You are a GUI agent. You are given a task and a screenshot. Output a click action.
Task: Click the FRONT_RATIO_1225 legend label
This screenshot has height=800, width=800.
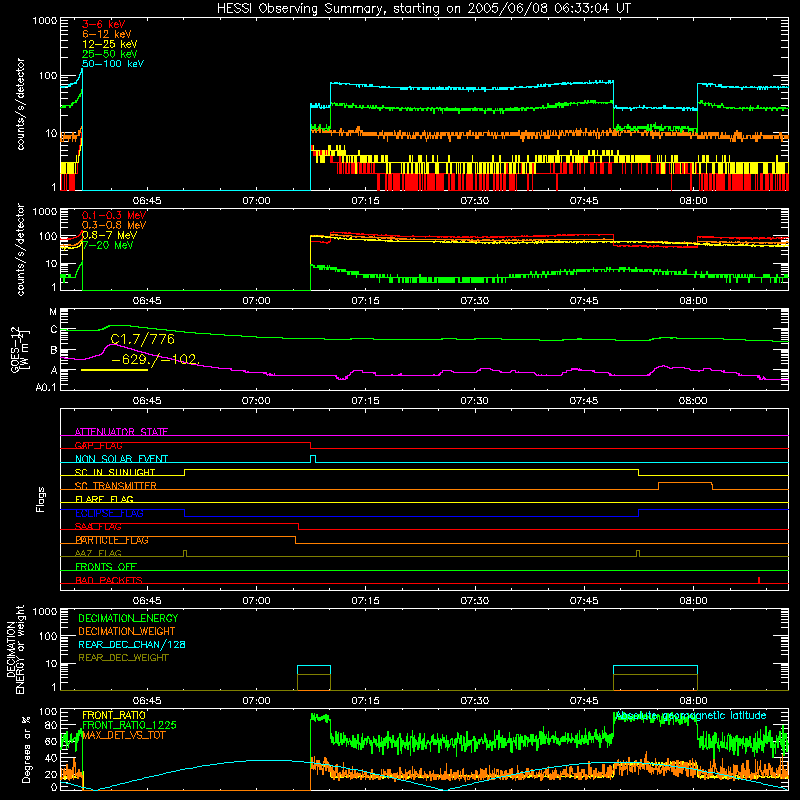(129, 725)
